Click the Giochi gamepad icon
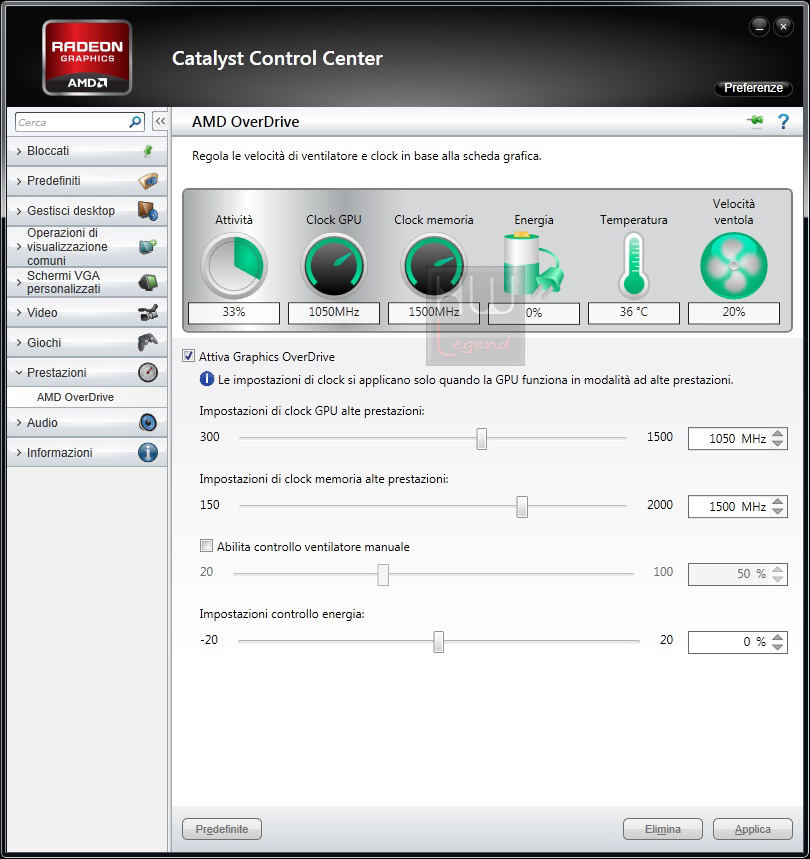Image resolution: width=810 pixels, height=859 pixels. (148, 342)
